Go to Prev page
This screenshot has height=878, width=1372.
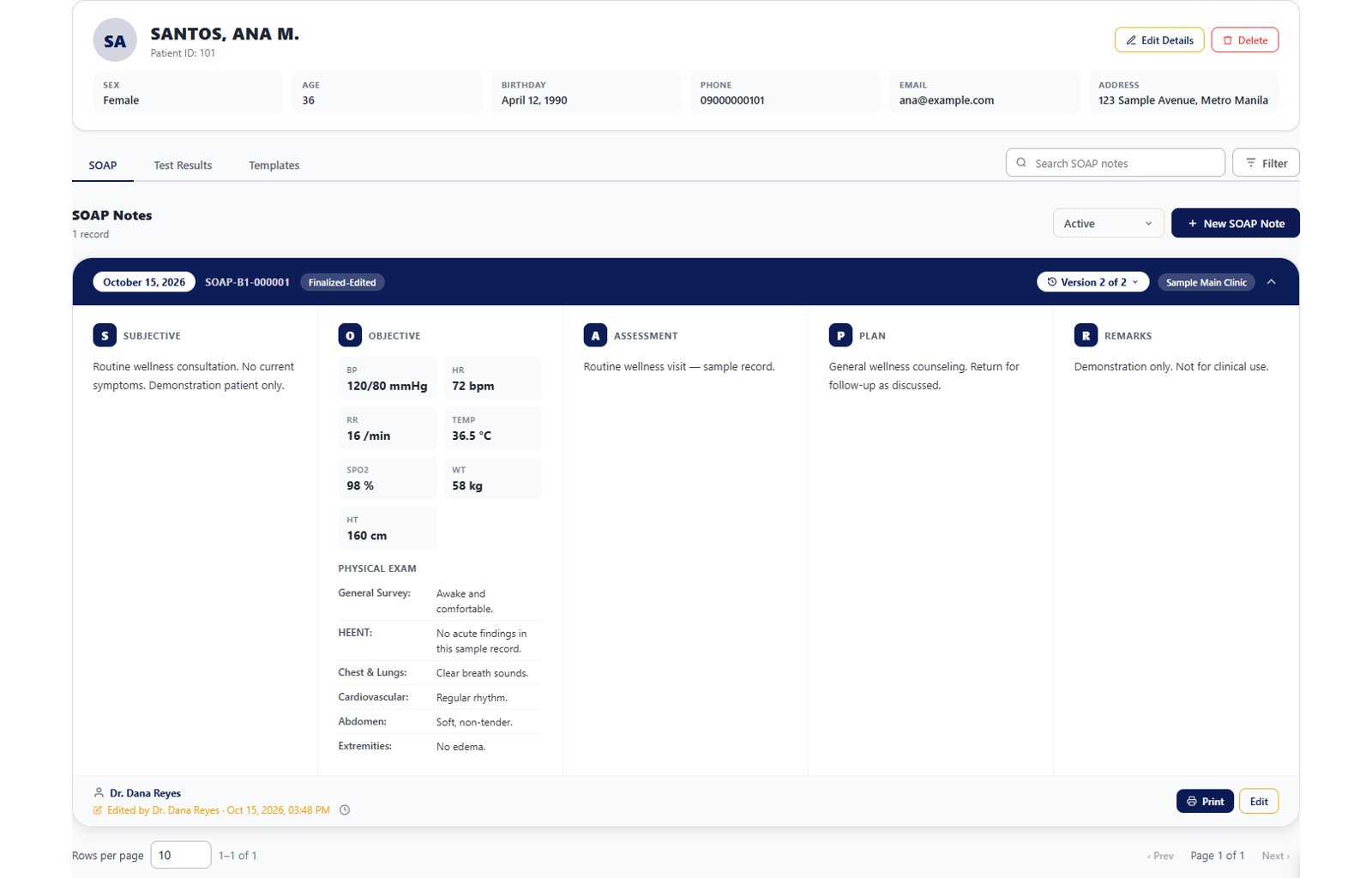pos(1160,856)
